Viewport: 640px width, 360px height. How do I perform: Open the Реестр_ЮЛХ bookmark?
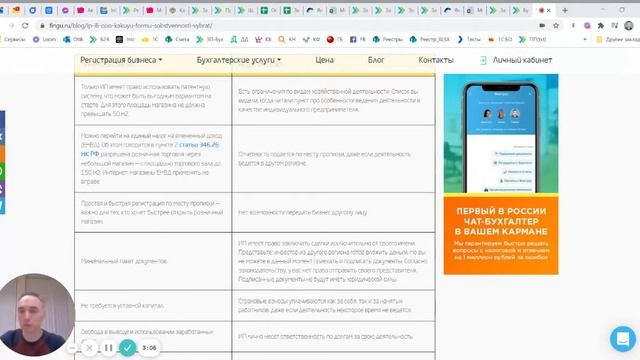click(x=430, y=40)
